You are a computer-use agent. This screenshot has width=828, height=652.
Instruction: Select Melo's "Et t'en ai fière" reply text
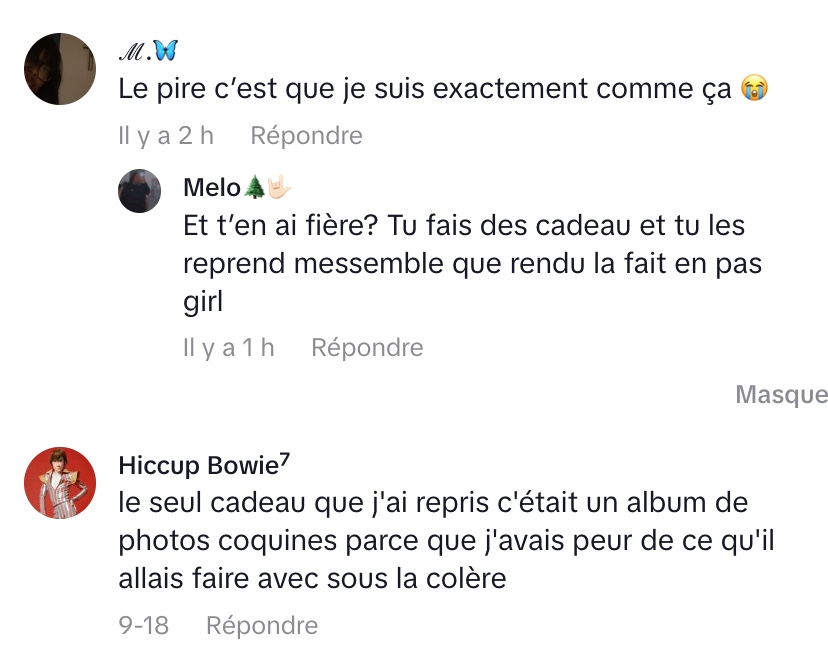click(x=465, y=262)
